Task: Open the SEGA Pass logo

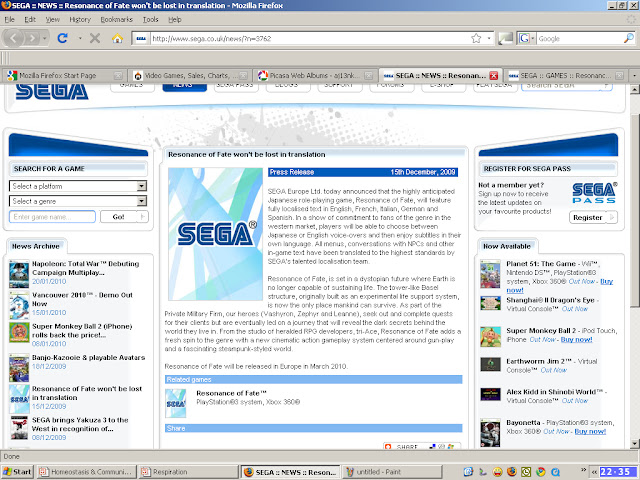Action: 594,193
